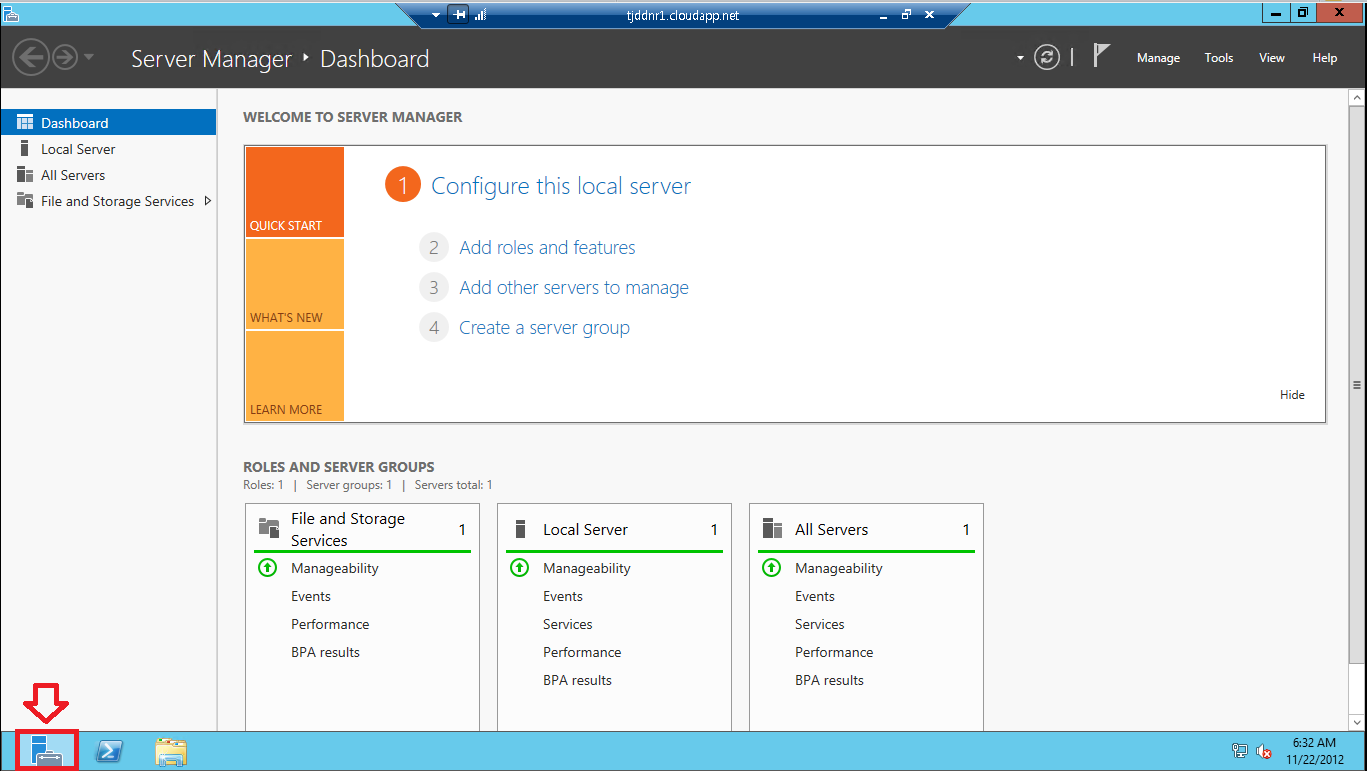Click Create a server group link
This screenshot has width=1367, height=771.
544,328
